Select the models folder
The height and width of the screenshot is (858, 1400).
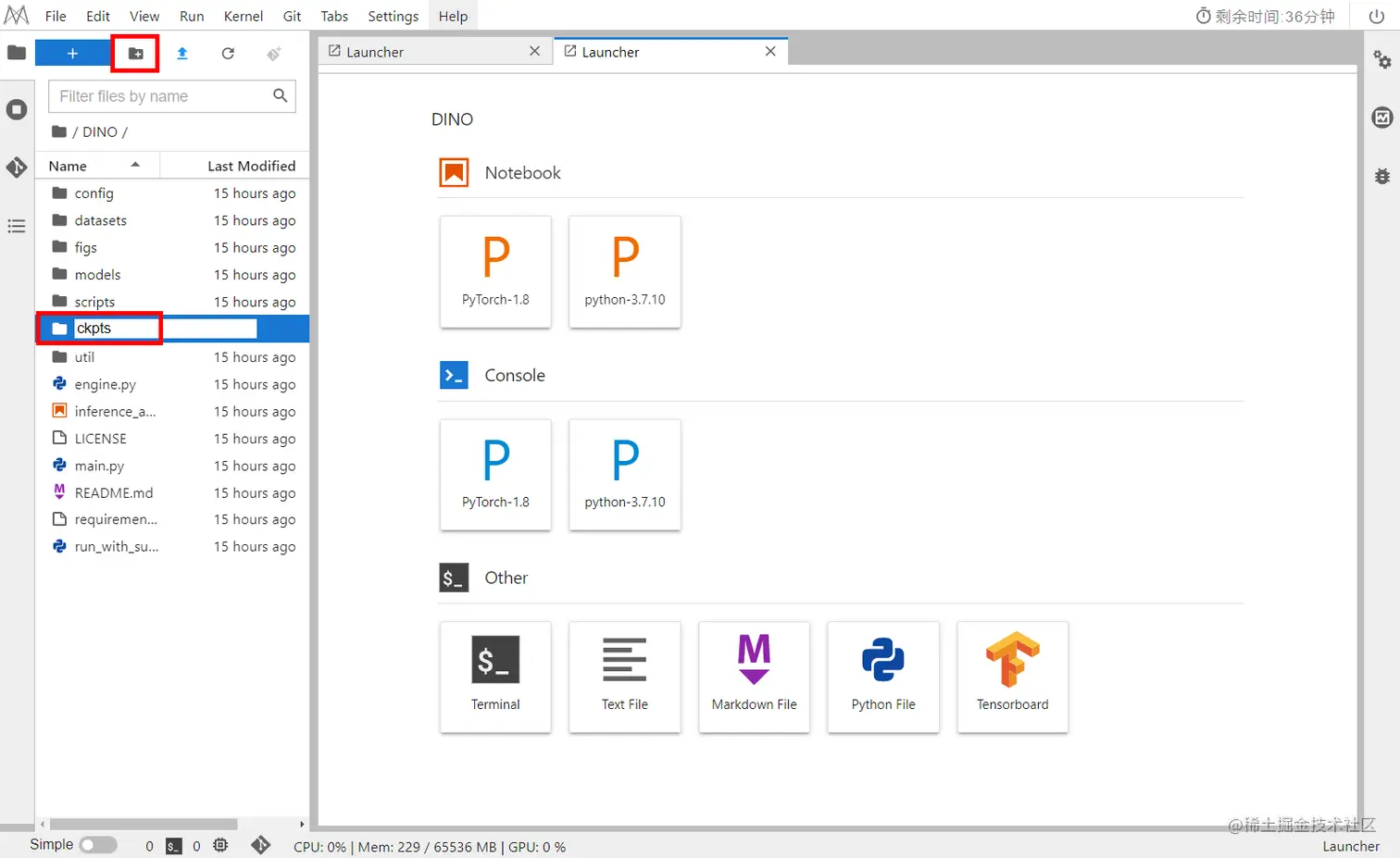coord(172,275)
